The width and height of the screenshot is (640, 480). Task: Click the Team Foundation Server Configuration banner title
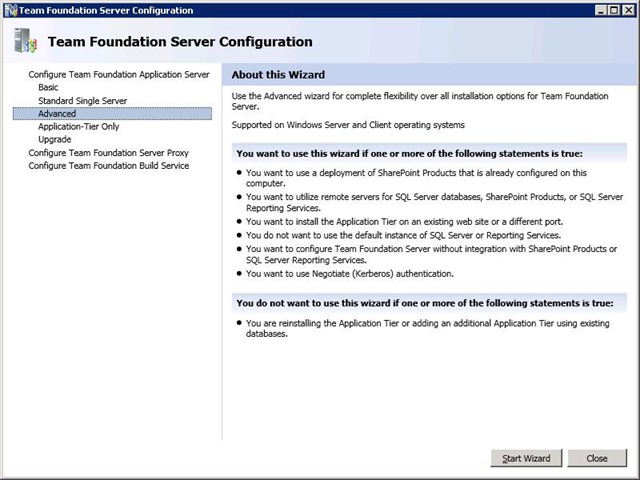(x=180, y=42)
